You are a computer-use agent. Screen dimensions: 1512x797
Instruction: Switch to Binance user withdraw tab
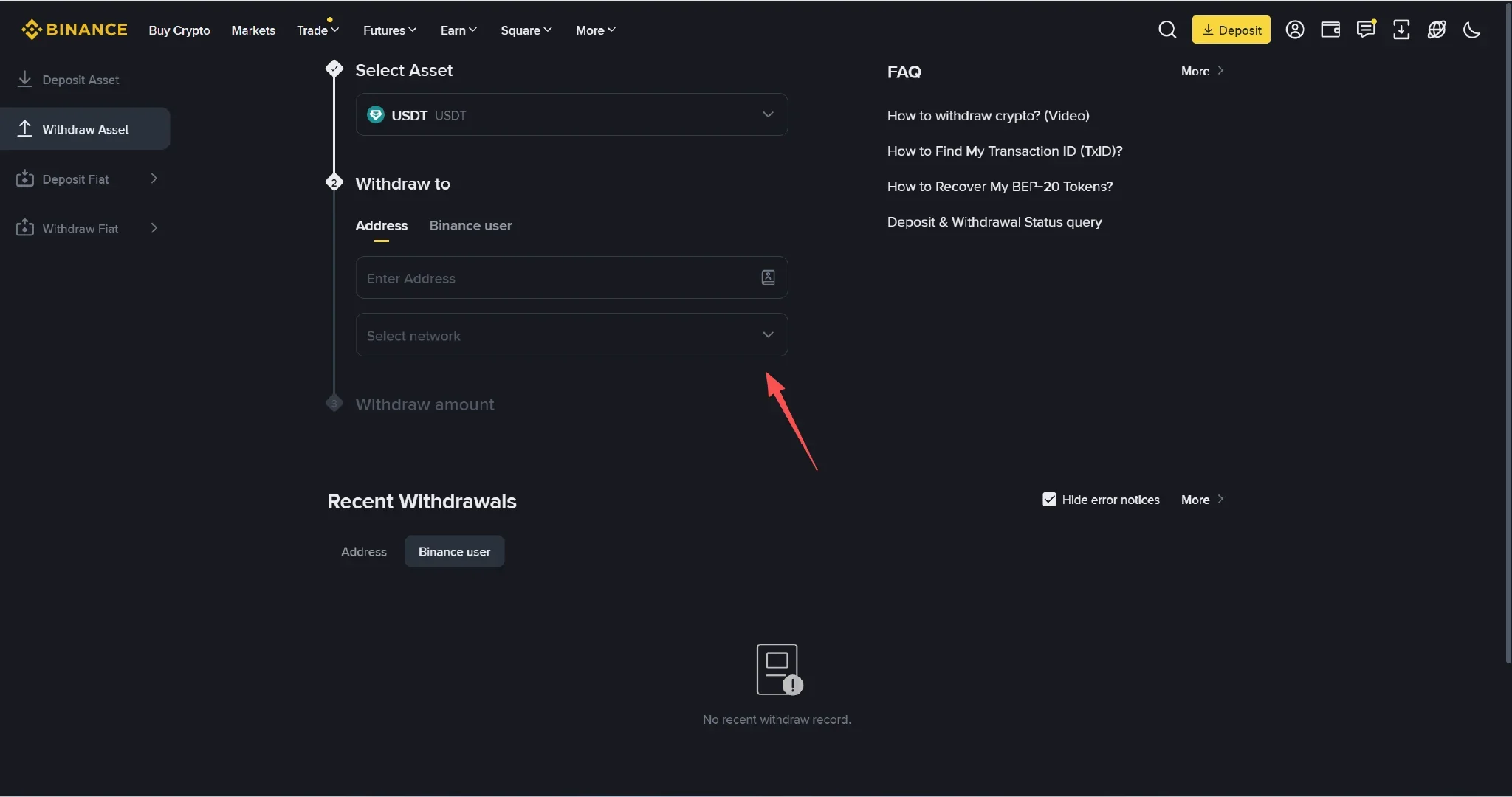(470, 226)
